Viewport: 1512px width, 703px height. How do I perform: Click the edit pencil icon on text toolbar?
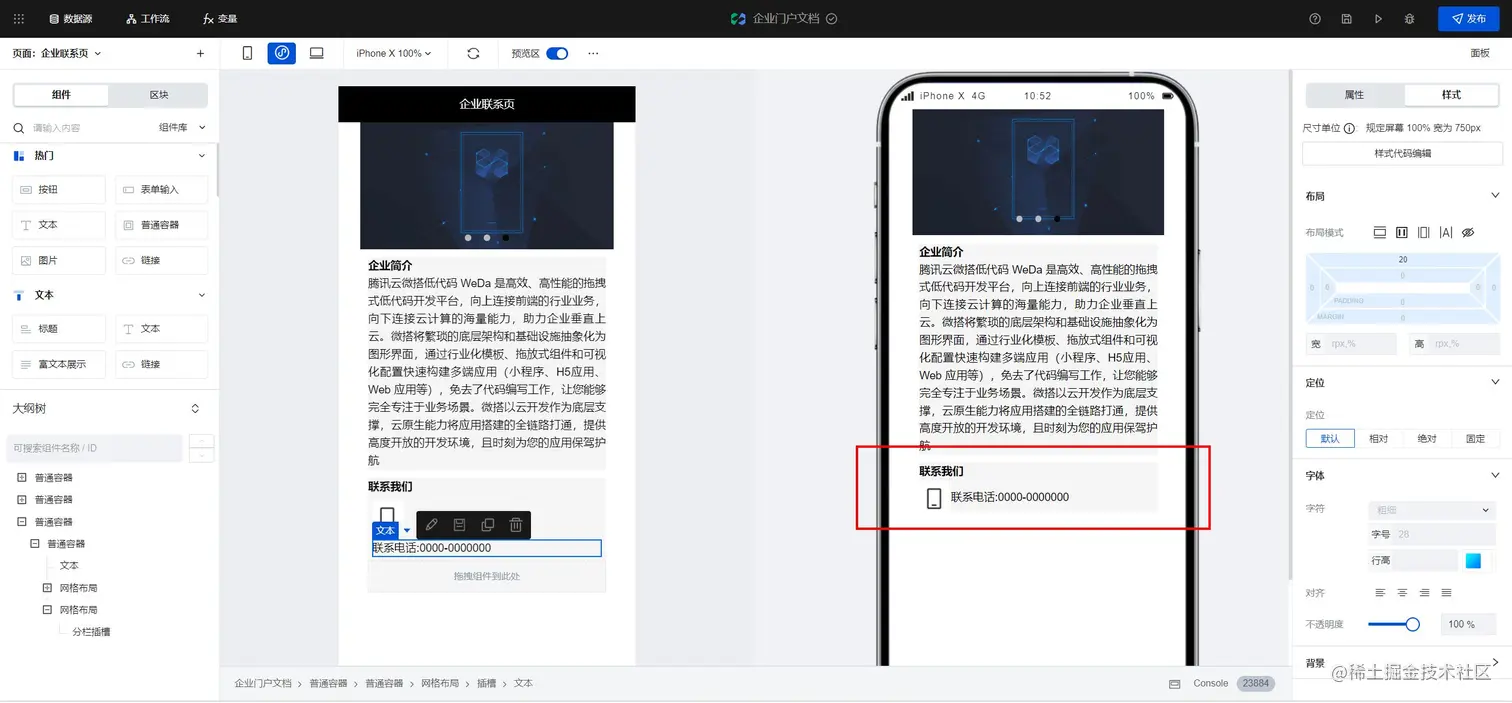pos(432,525)
